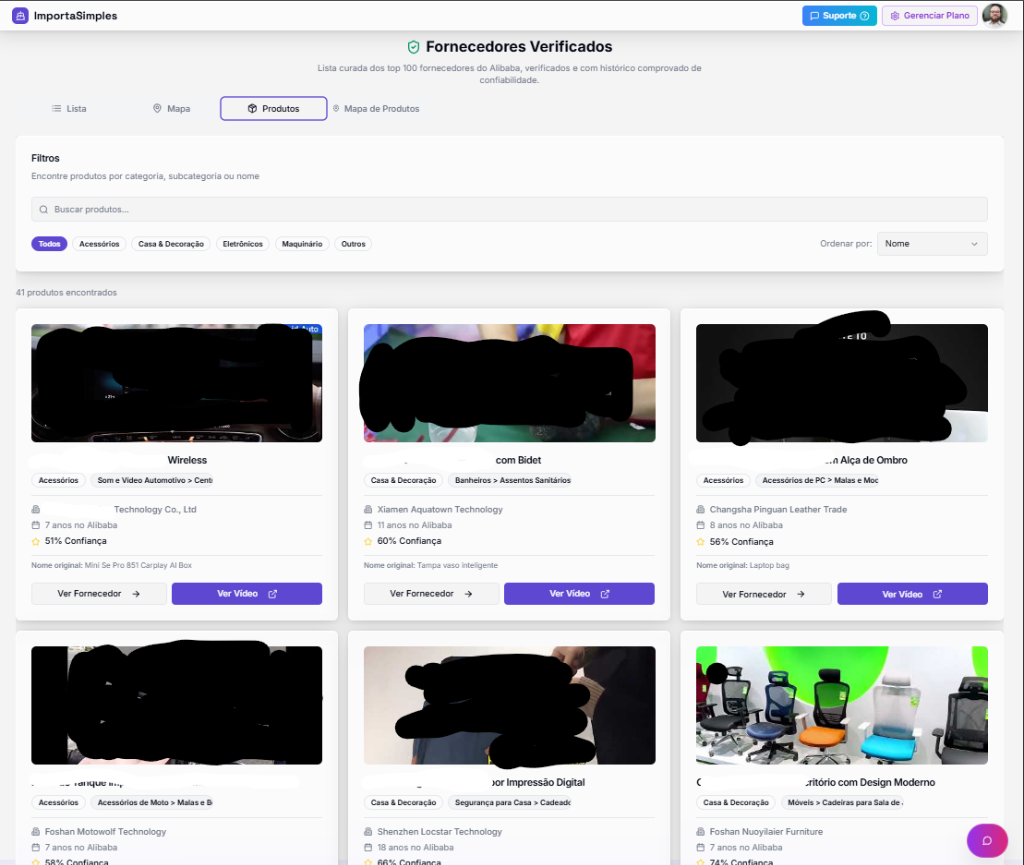Click Nome original: Tampa vaso inteligente
This screenshot has height=865, width=1024.
pos(430,565)
